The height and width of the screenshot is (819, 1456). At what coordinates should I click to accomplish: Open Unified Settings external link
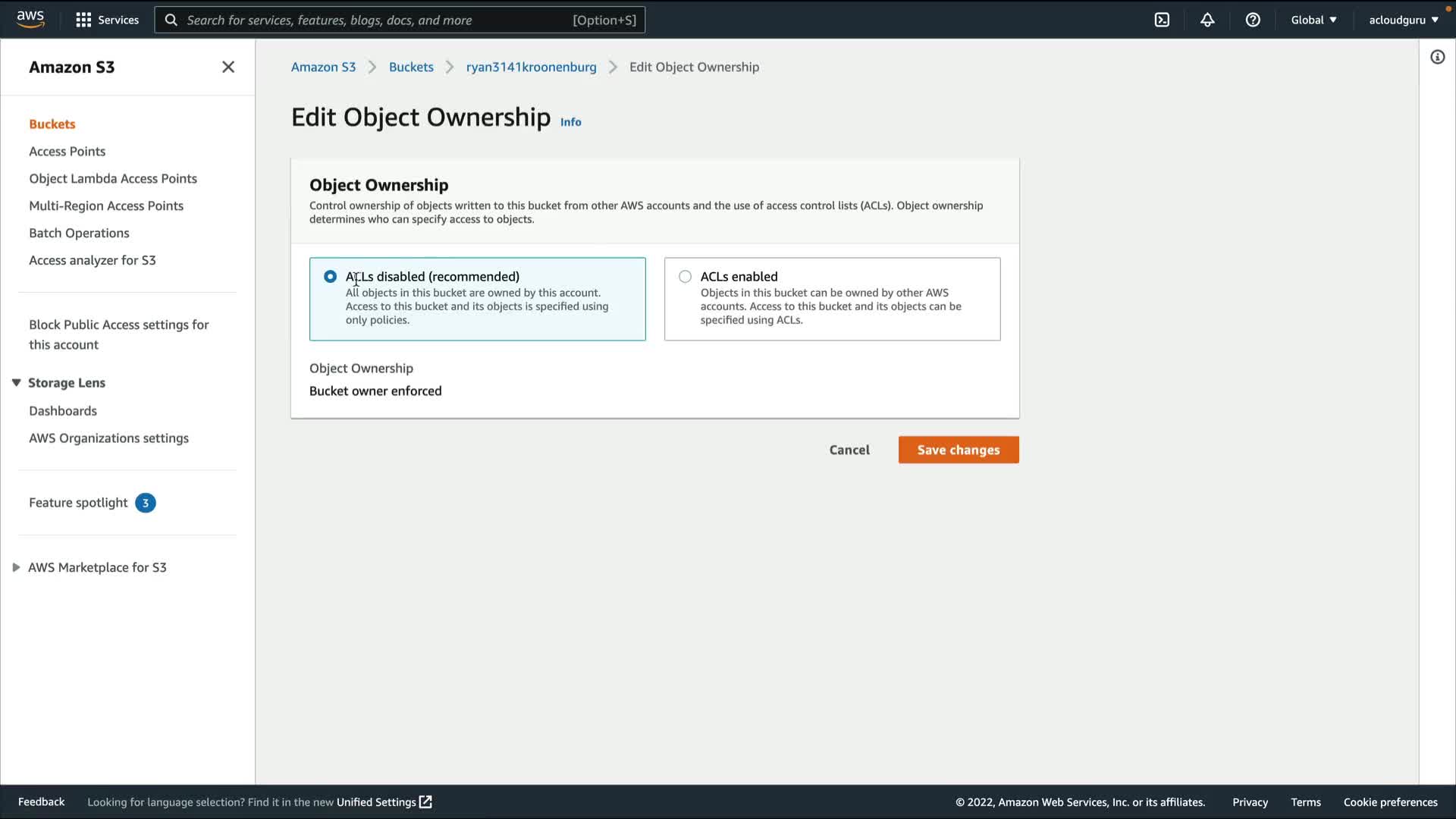point(384,802)
